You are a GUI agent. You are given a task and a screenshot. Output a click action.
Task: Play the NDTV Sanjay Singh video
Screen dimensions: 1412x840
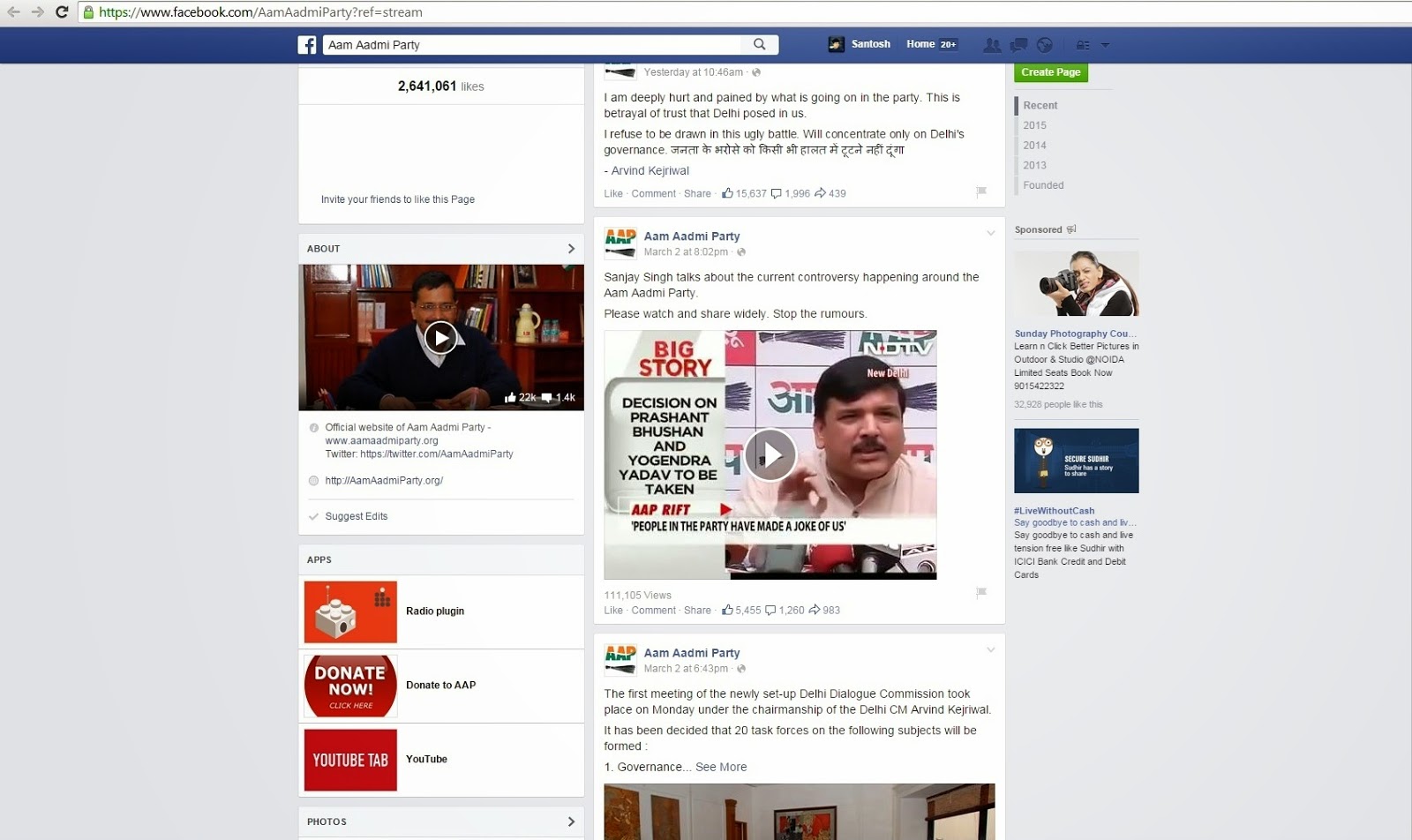[x=770, y=454]
